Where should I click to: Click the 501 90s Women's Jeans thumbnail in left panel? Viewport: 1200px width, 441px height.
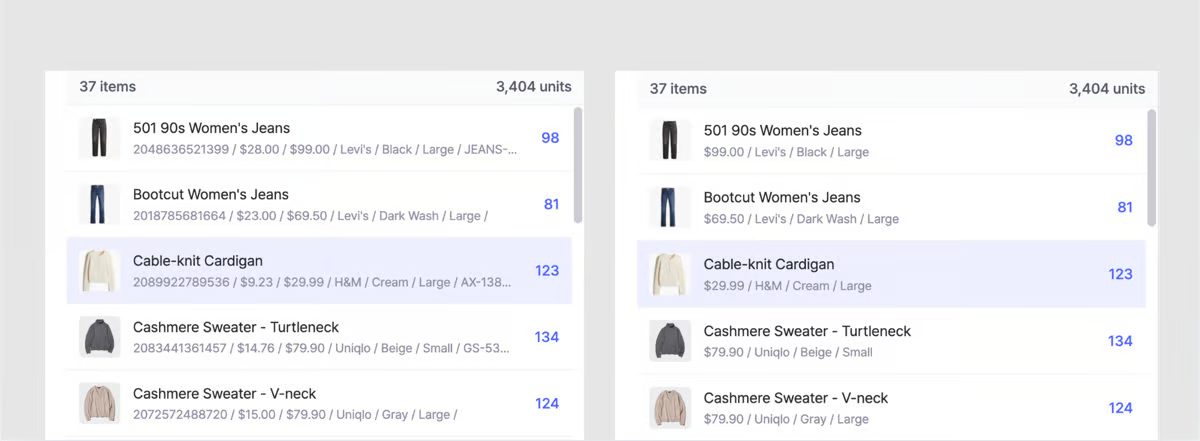click(x=99, y=138)
